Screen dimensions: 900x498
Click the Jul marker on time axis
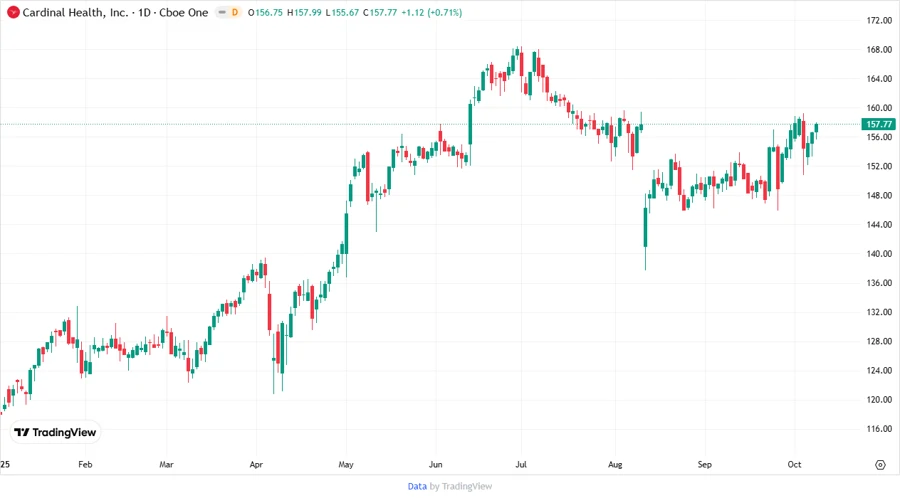[521, 465]
